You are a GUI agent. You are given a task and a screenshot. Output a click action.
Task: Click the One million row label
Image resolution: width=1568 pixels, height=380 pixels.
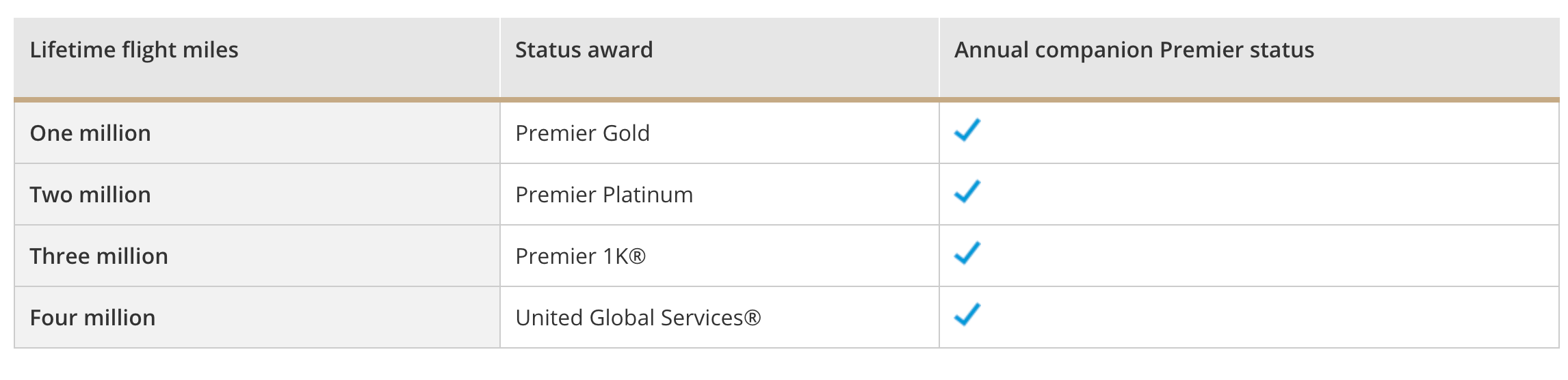90,133
